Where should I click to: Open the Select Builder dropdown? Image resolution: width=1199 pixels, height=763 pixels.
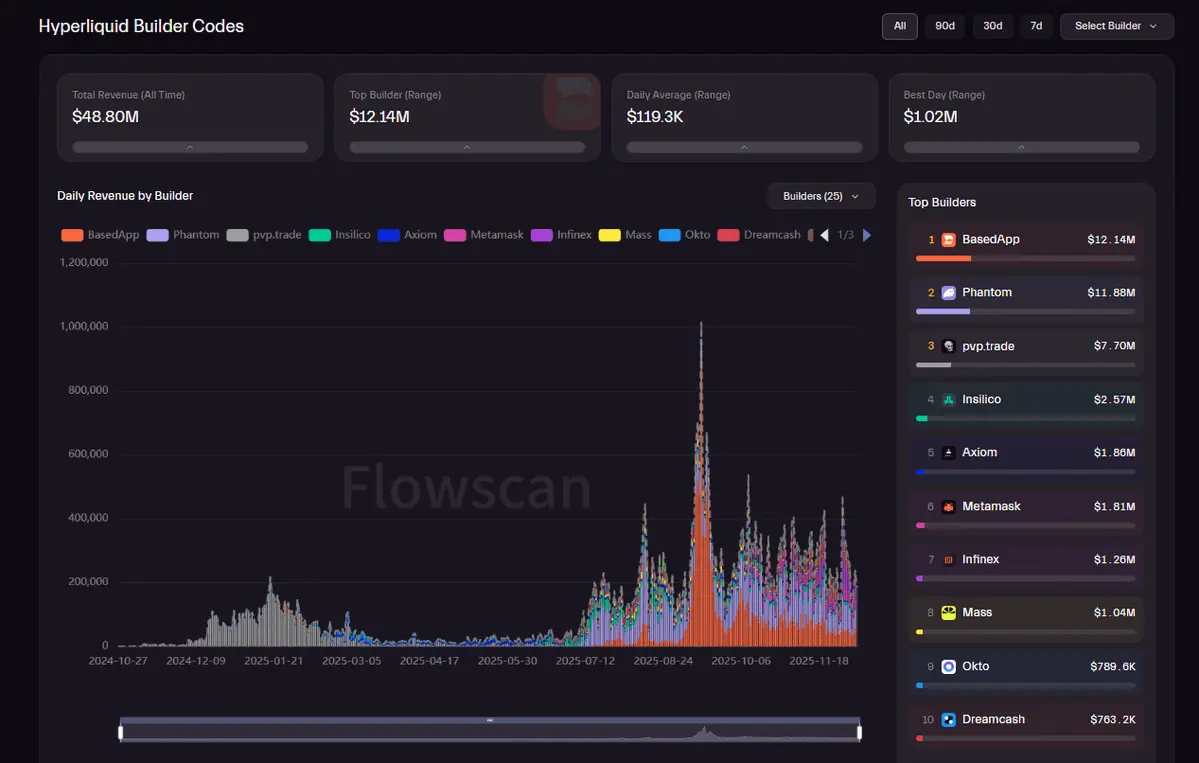(1116, 26)
